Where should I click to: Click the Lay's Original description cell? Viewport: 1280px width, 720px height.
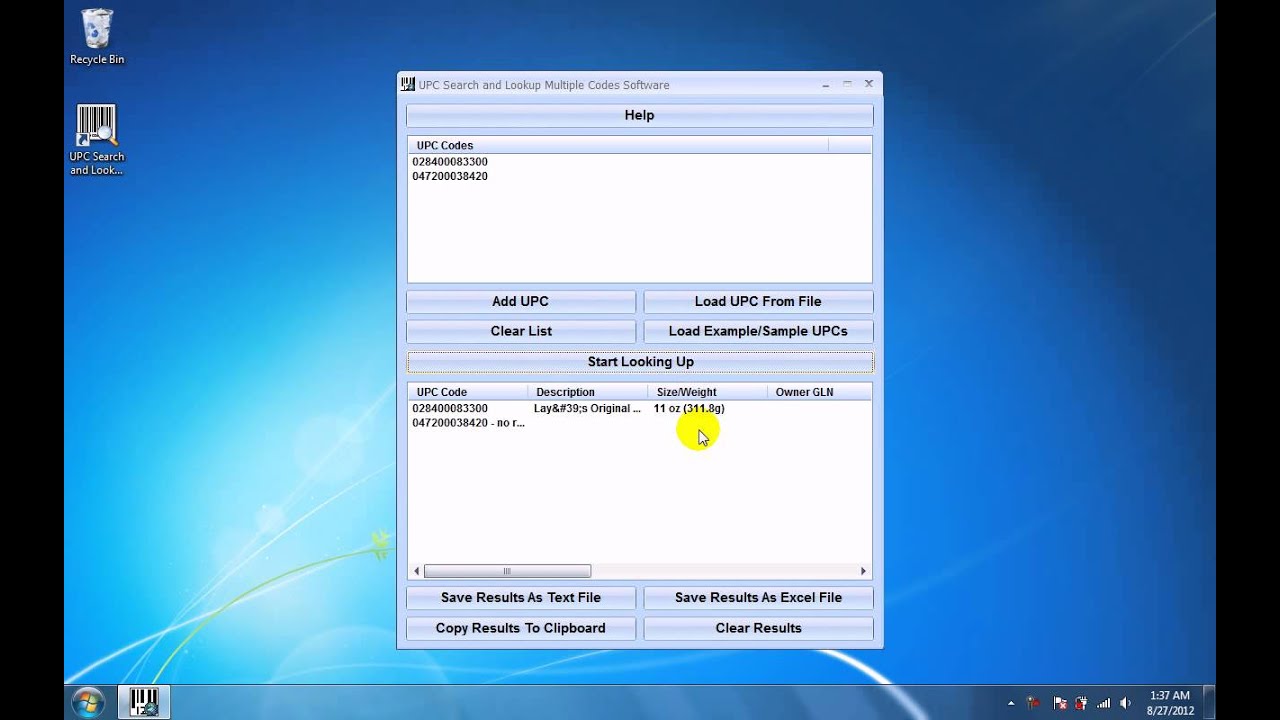click(x=587, y=408)
